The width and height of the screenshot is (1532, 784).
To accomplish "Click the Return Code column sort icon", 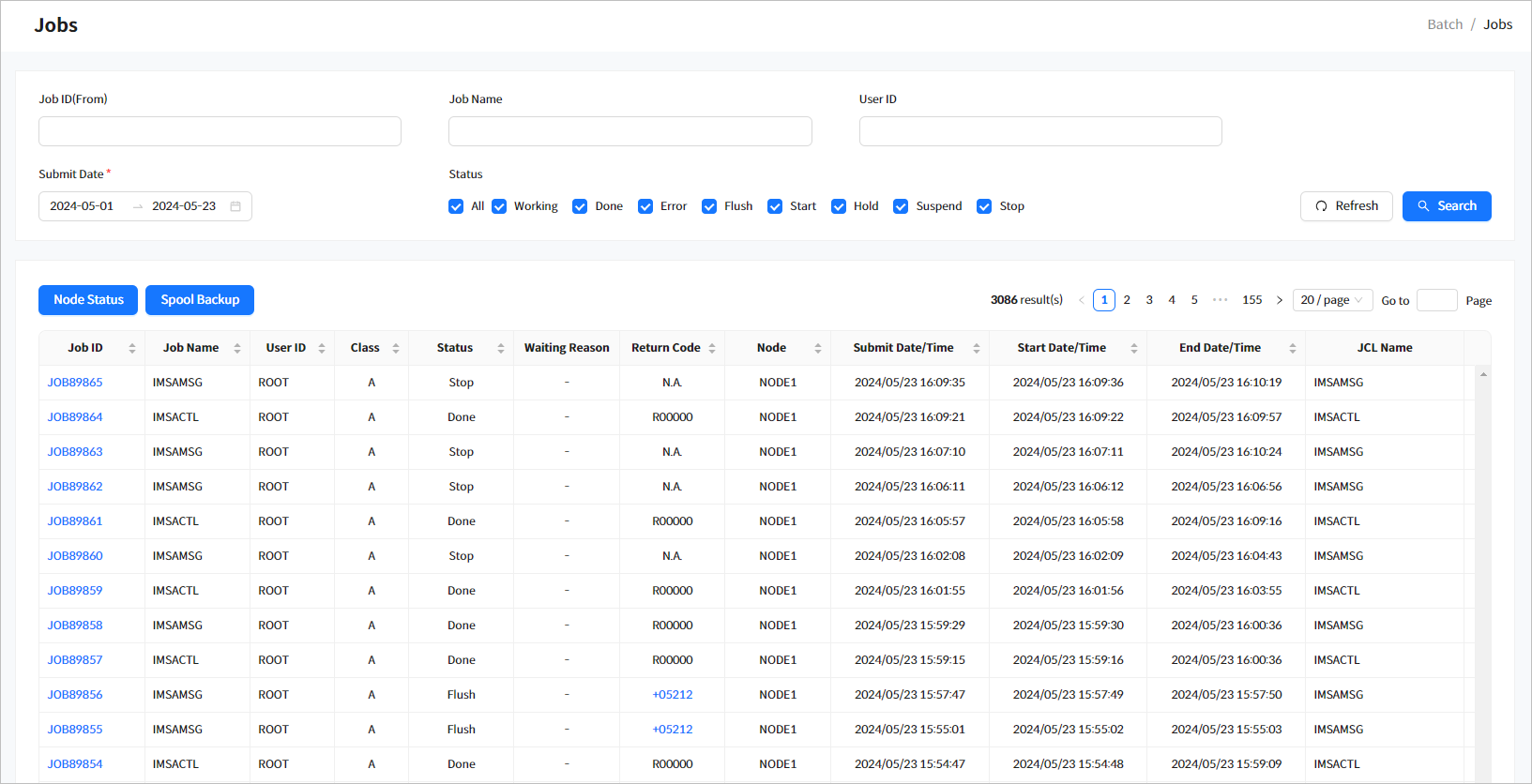I will click(712, 348).
